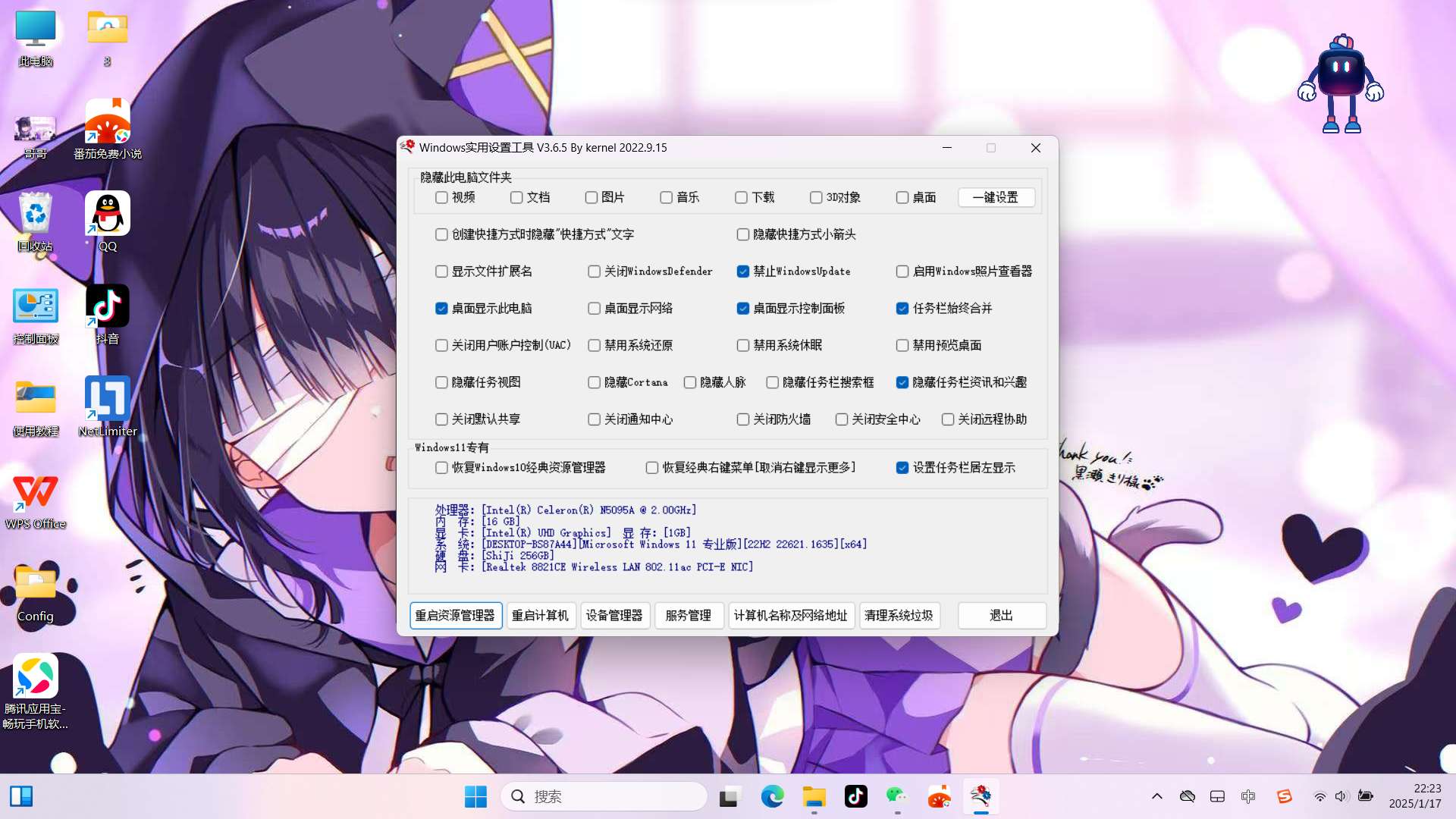Check 恢复经典右键菜单 option

click(x=652, y=468)
